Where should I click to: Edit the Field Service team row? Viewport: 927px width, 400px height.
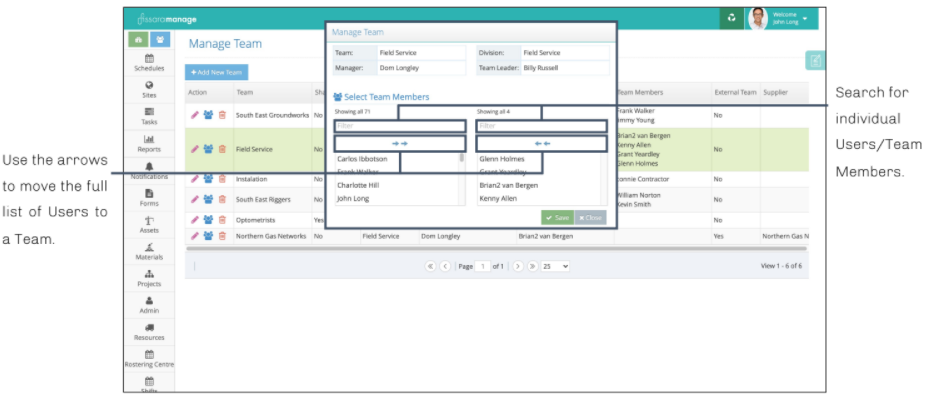coord(195,149)
